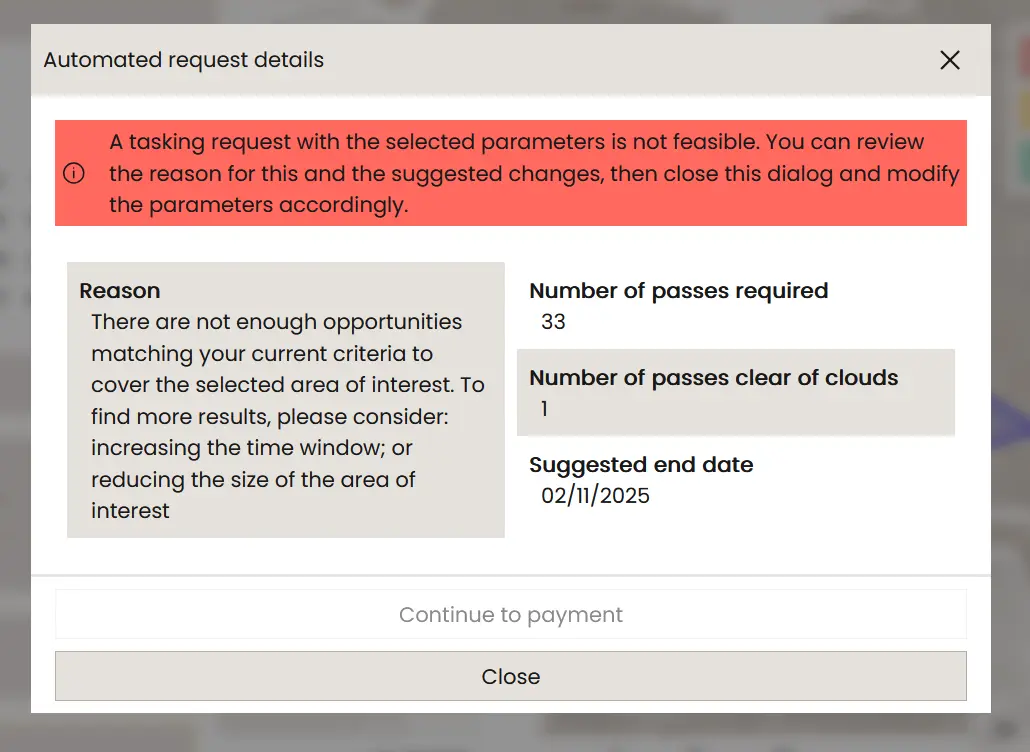Click the info icon in the red alert
Viewport: 1030px width, 752px height.
pos(74,173)
